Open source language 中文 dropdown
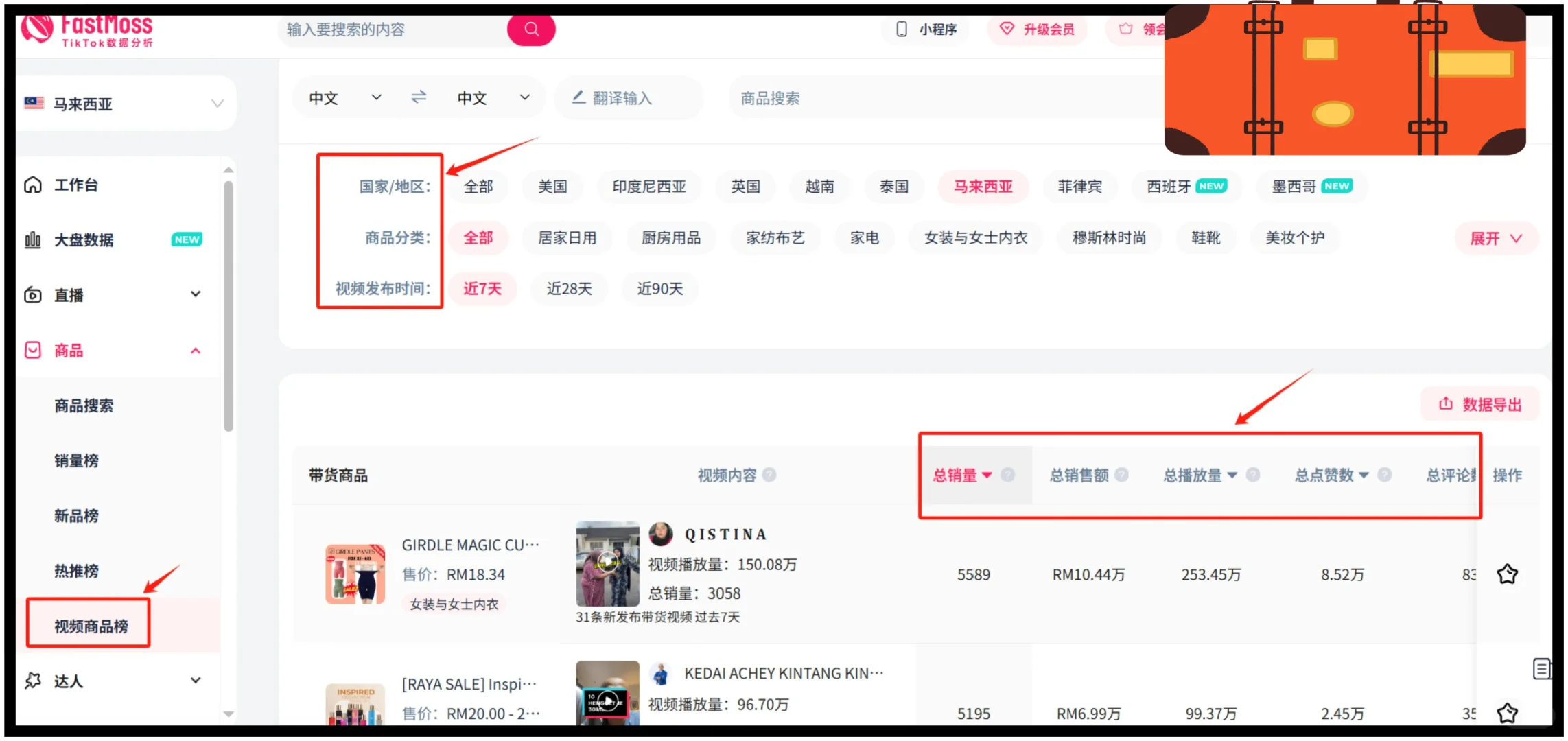This screenshot has height=741, width=1568. tap(345, 98)
